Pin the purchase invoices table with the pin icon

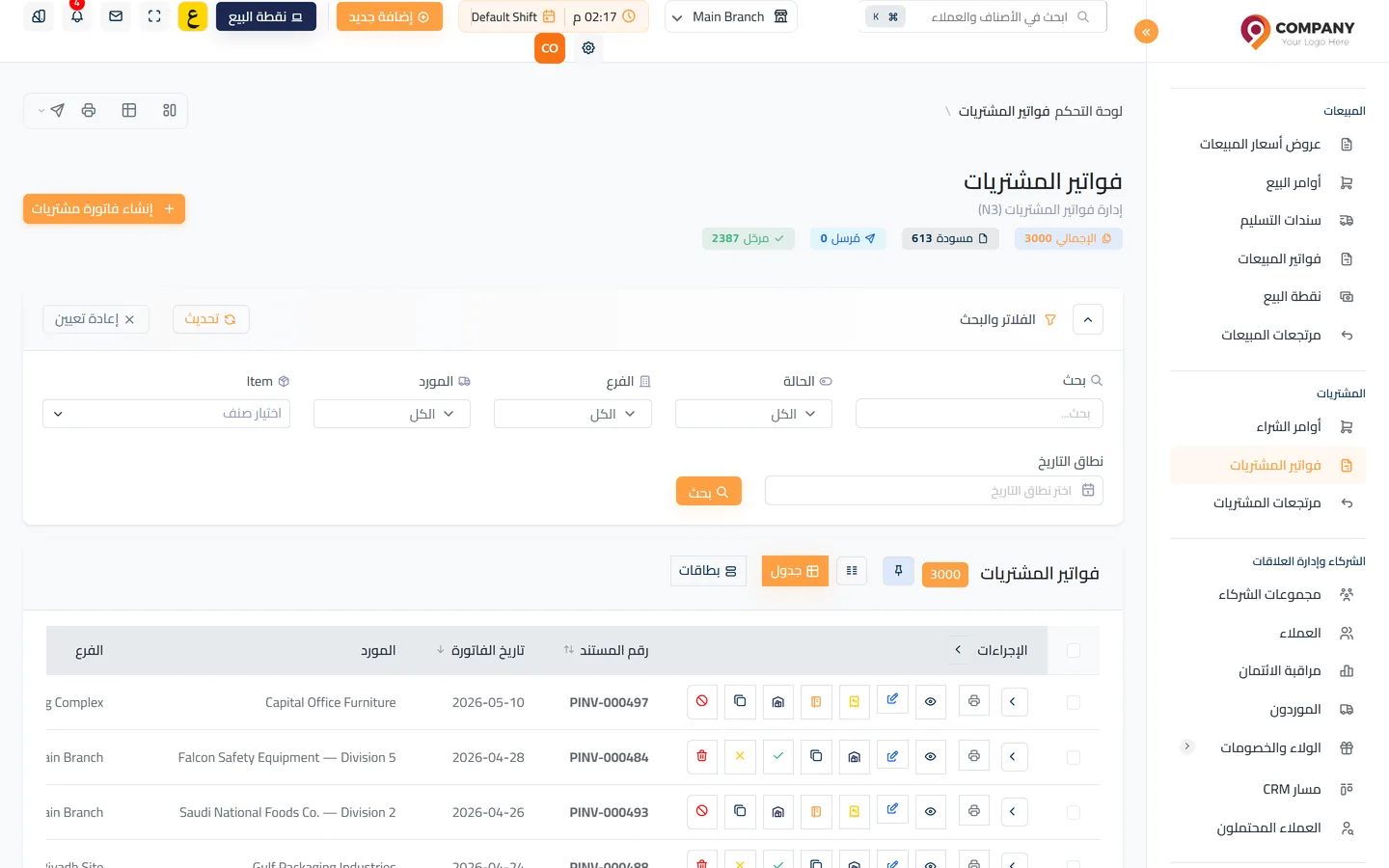coord(898,571)
